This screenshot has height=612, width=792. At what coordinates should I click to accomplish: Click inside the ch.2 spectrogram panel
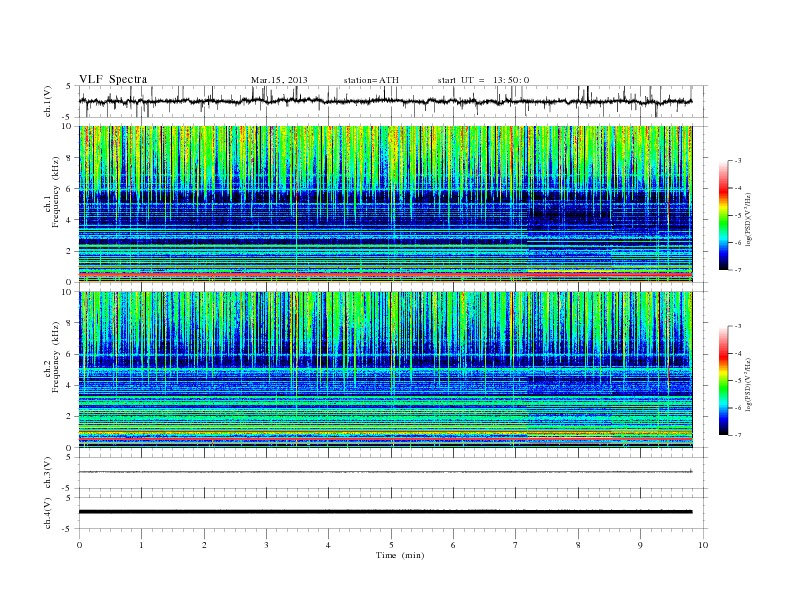click(x=385, y=369)
